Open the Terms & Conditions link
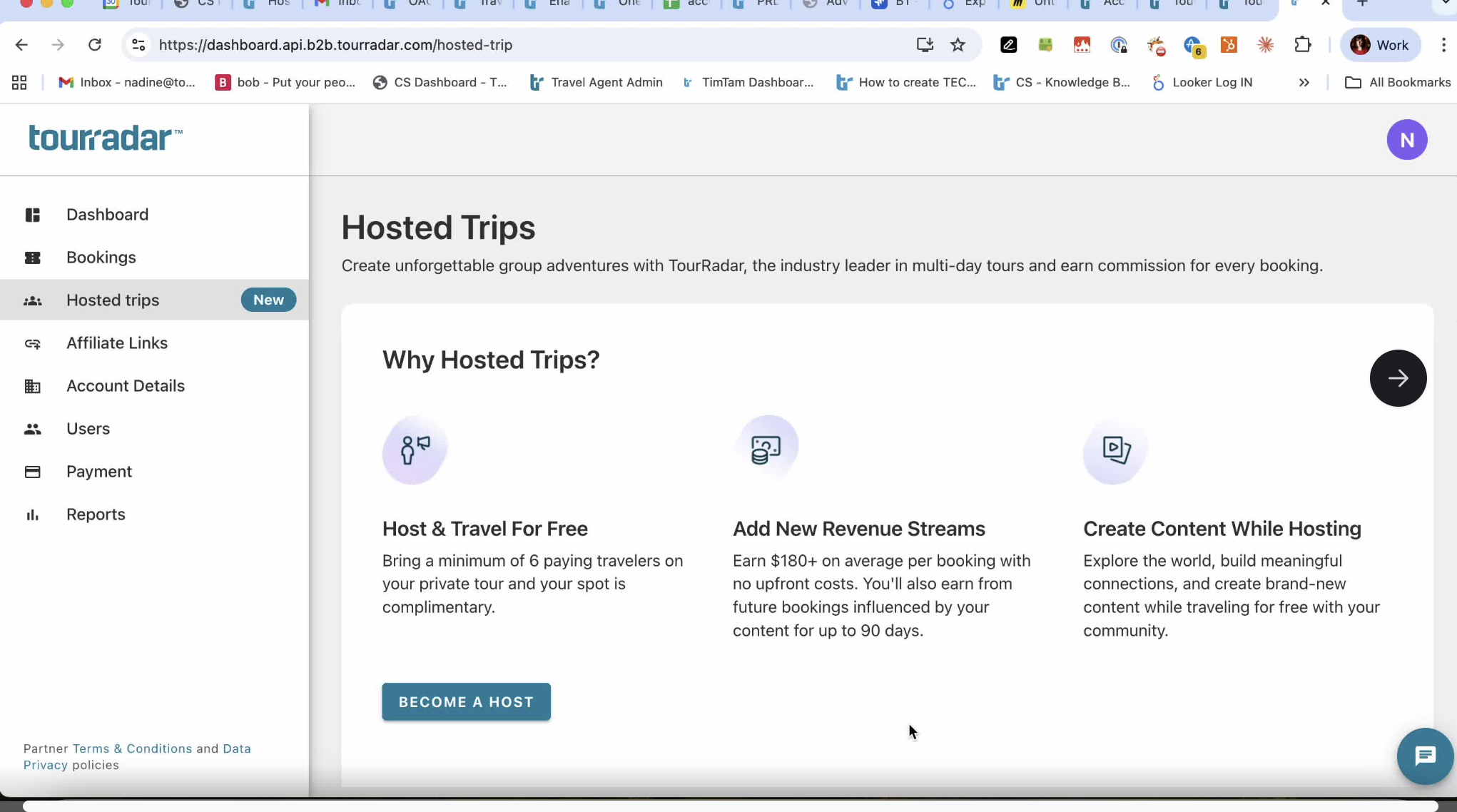Viewport: 1457px width, 812px height. tap(132, 748)
